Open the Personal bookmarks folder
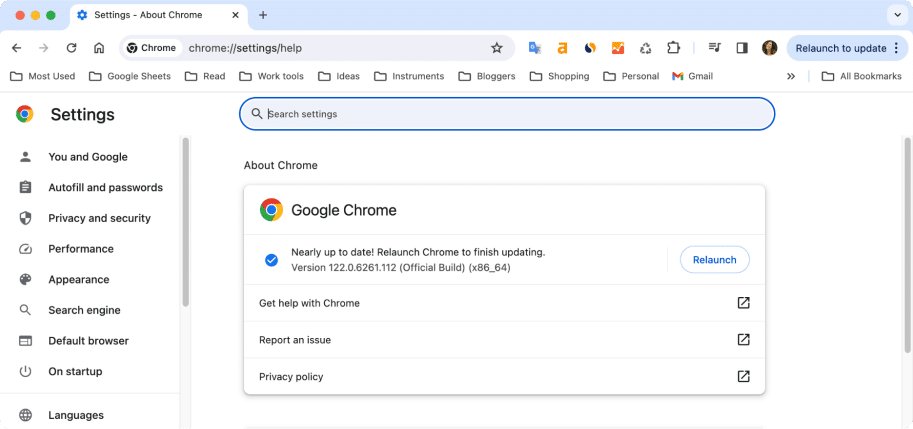The height and width of the screenshot is (429, 913). [631, 76]
